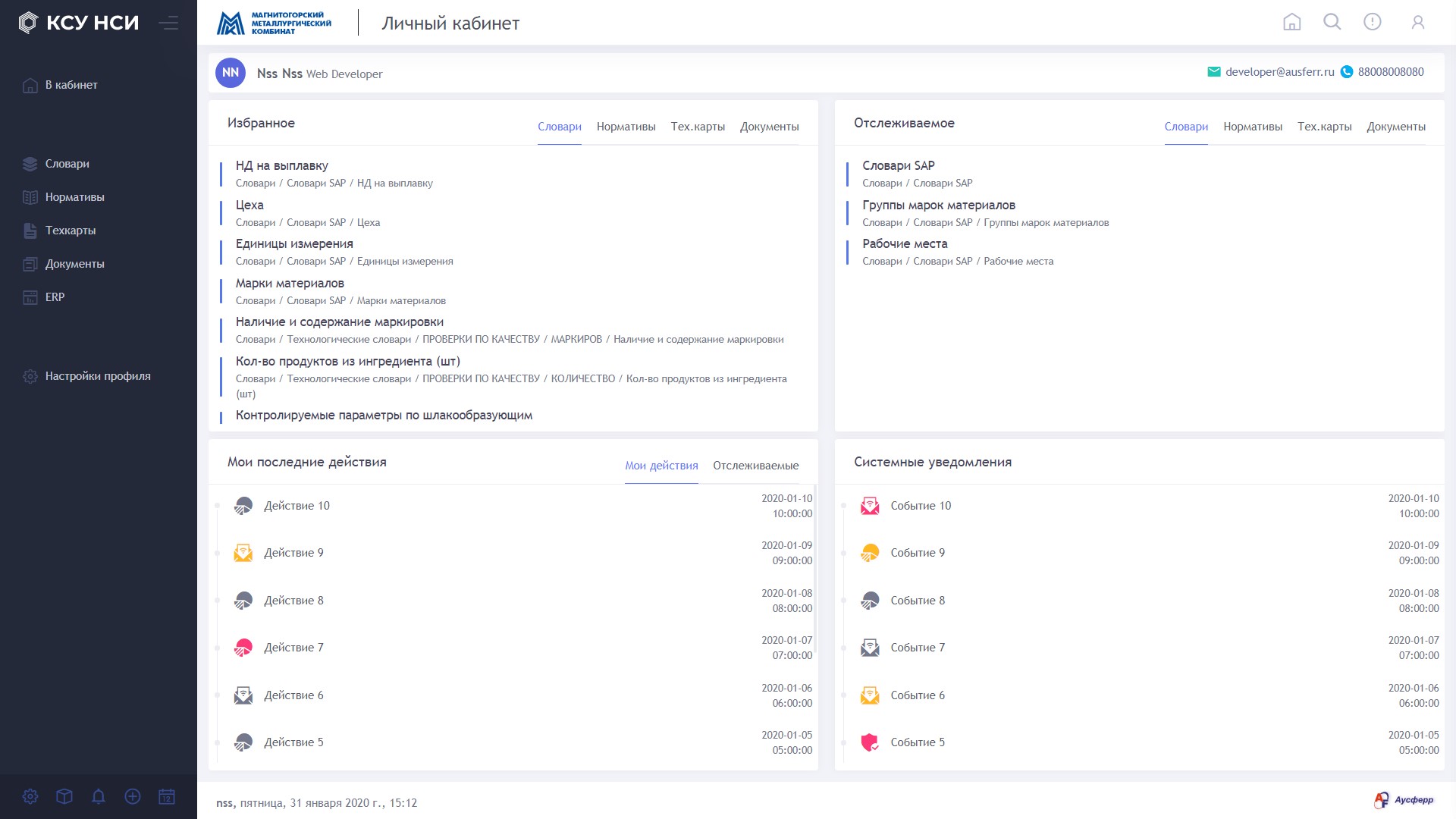Screen dimensions: 1456x819
Task: Click the Magnitogorsk combine logo
Action: (x=274, y=23)
